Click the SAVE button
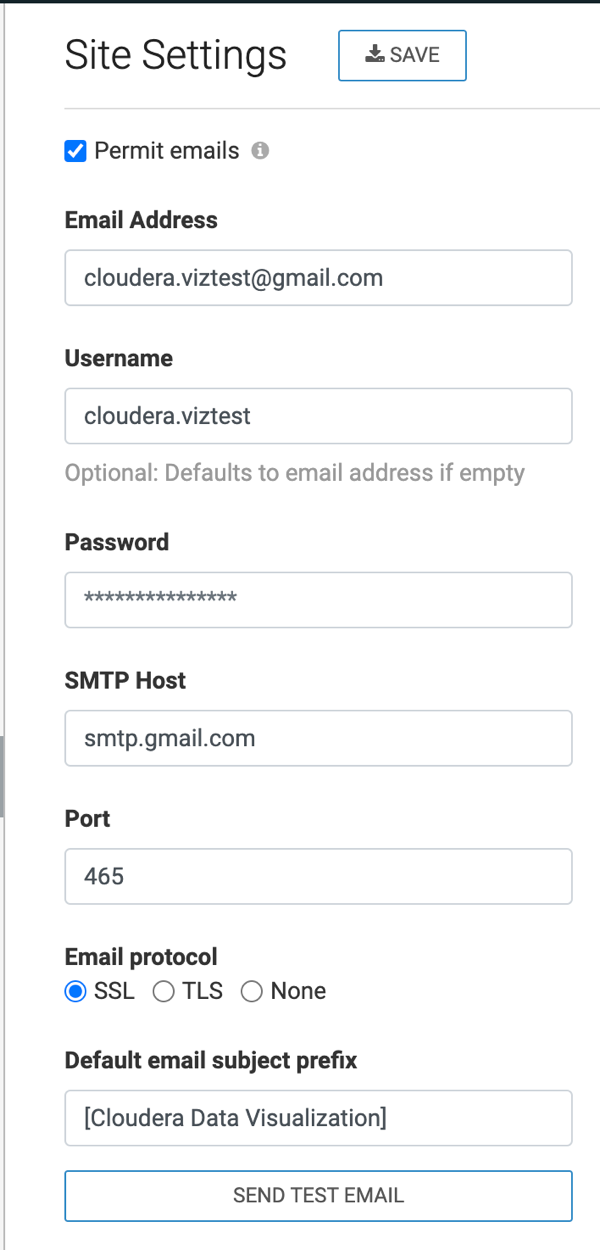Screen dimensions: 600x1250 tap(402, 56)
